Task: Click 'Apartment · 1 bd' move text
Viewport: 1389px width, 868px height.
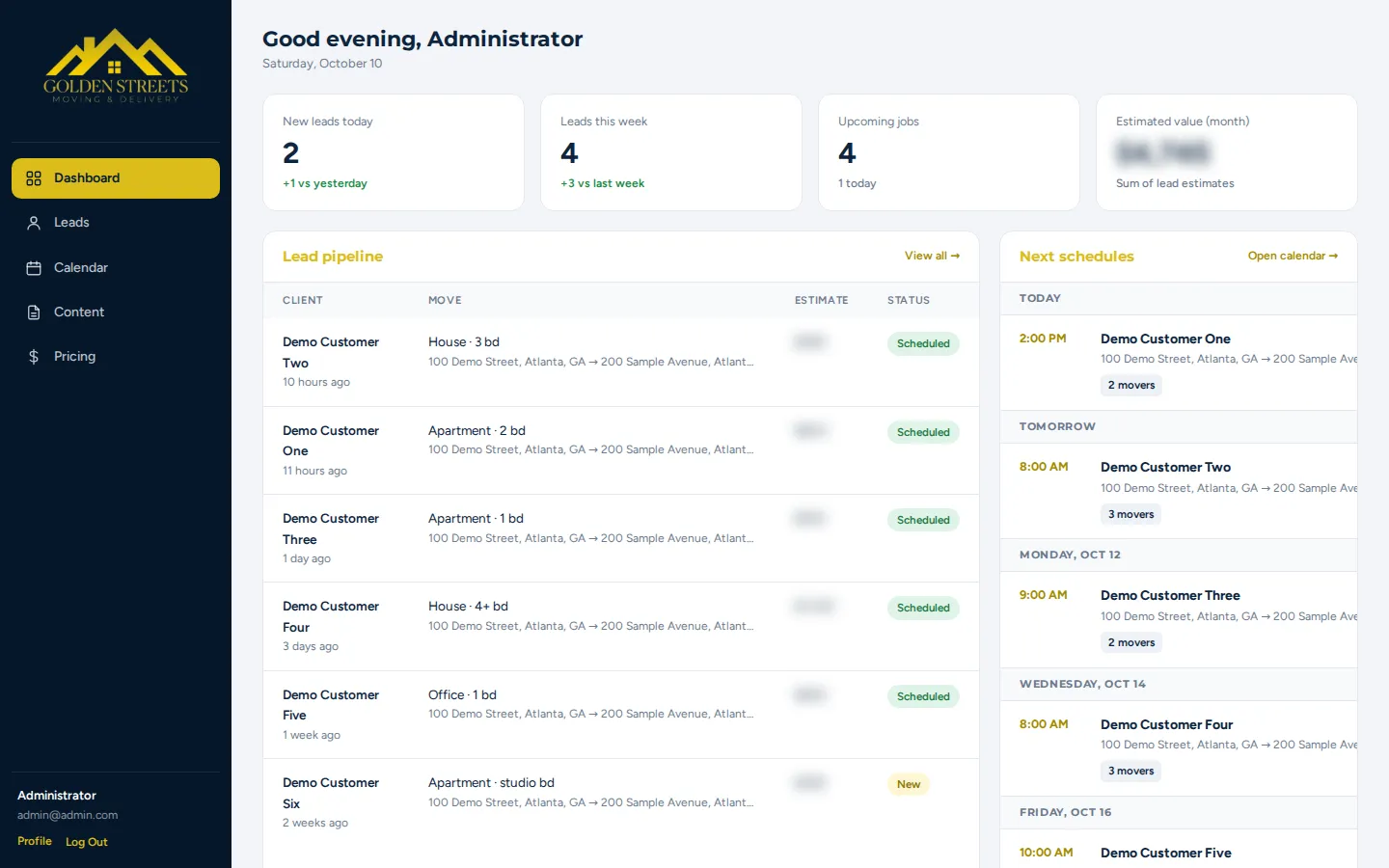Action: point(476,519)
